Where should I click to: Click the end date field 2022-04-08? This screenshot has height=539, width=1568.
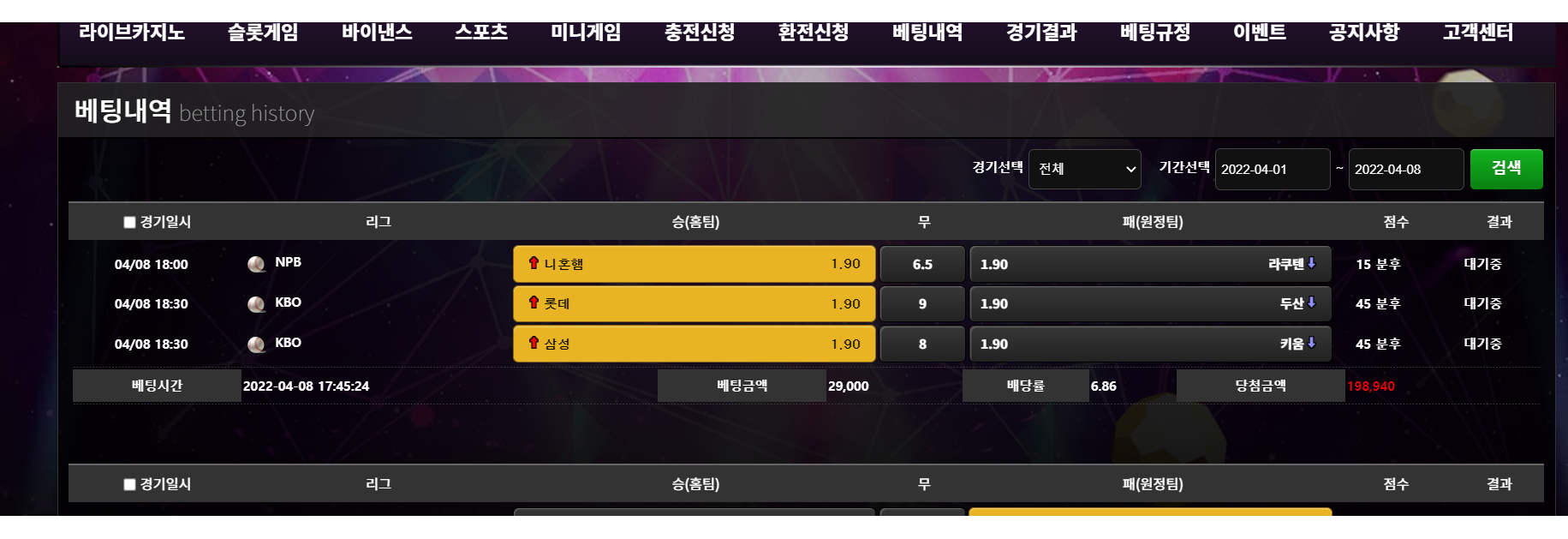point(1406,169)
